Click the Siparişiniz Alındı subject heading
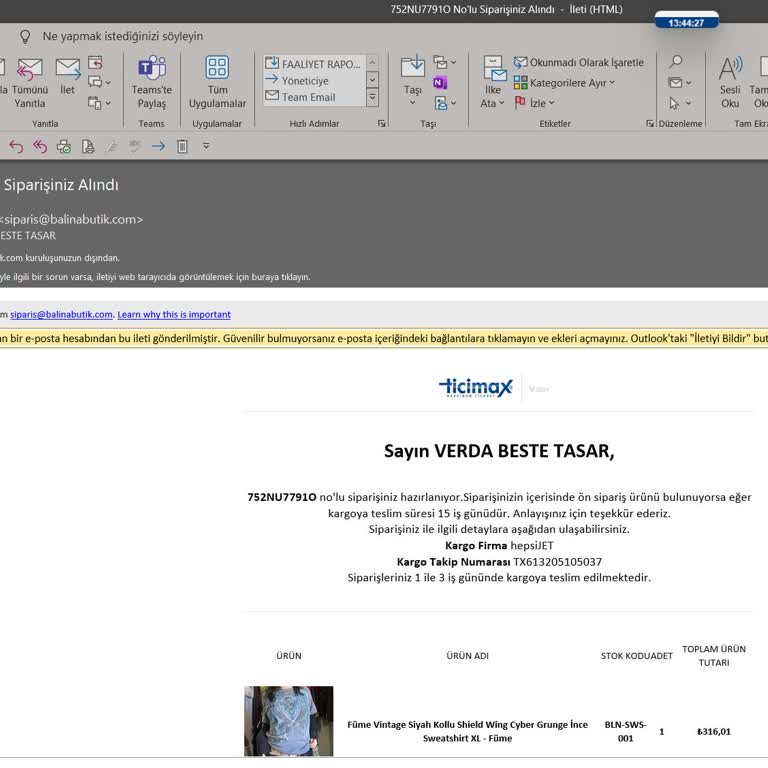 tap(61, 185)
